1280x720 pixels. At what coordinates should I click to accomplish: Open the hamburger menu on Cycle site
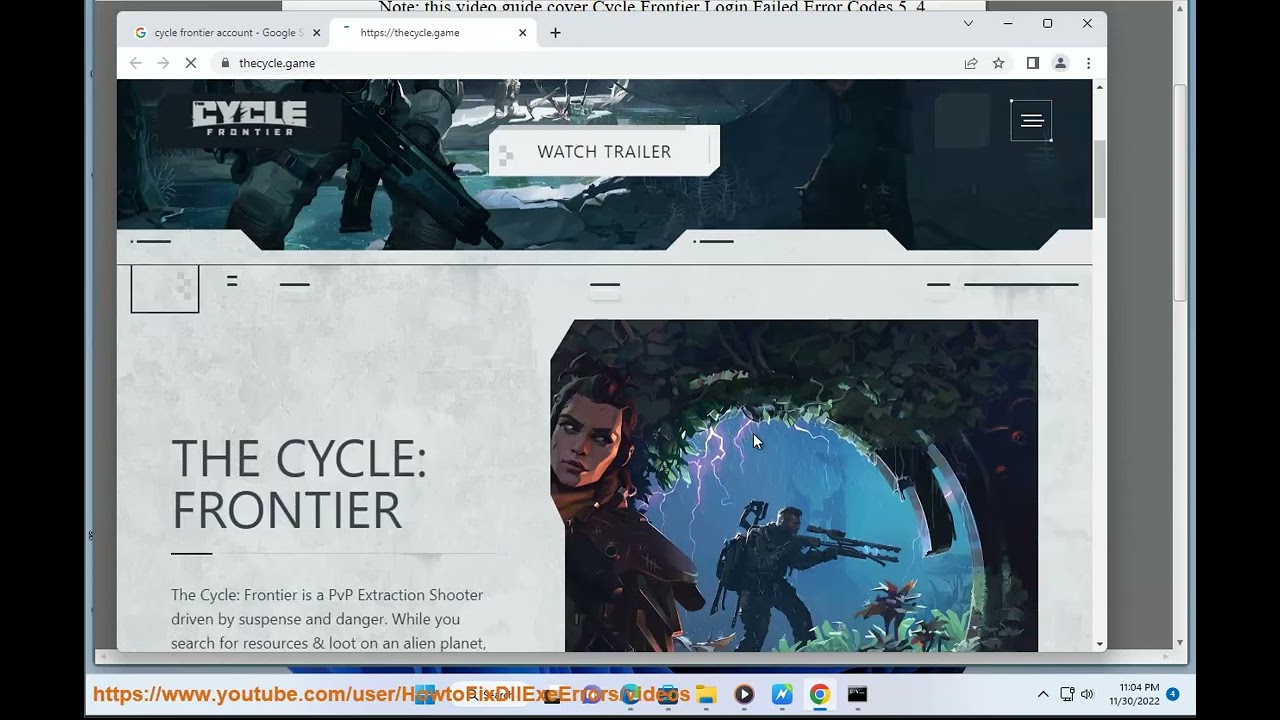pos(1031,121)
